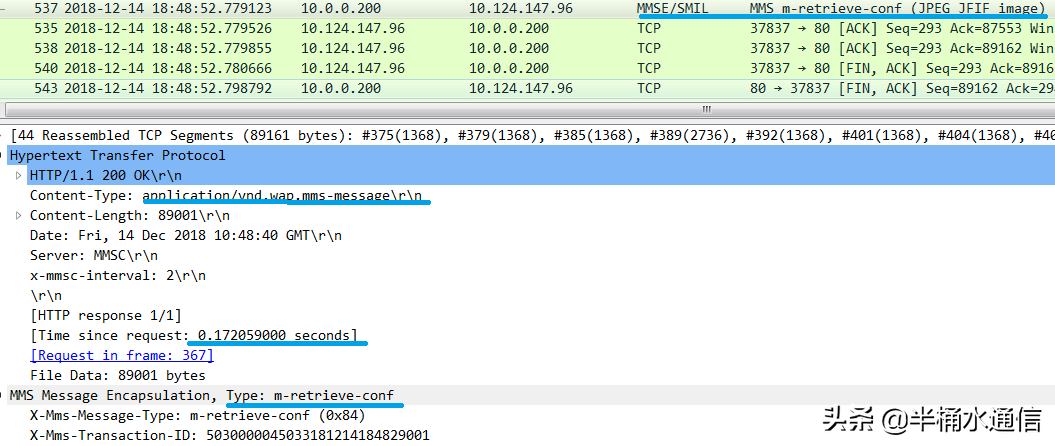Expand the Content-Length: 89001 field
The image size is (1055, 446).
[x=18, y=216]
